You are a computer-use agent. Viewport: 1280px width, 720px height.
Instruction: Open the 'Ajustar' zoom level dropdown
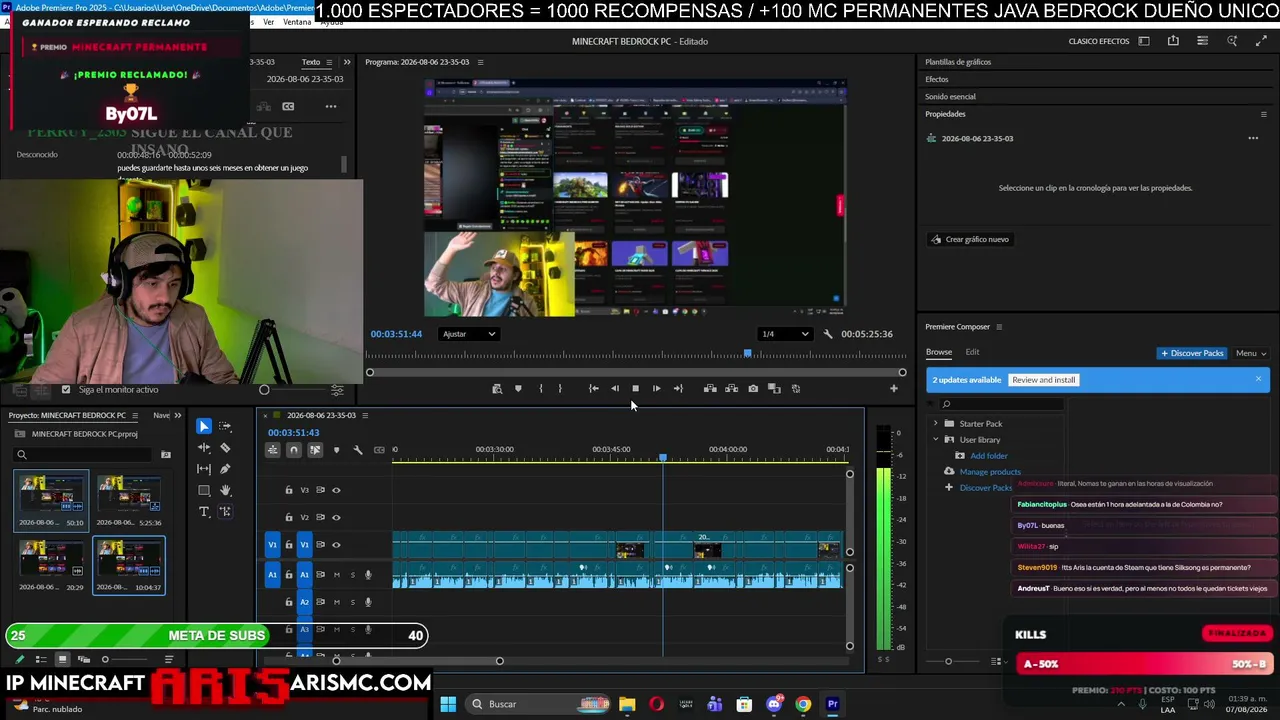(468, 334)
